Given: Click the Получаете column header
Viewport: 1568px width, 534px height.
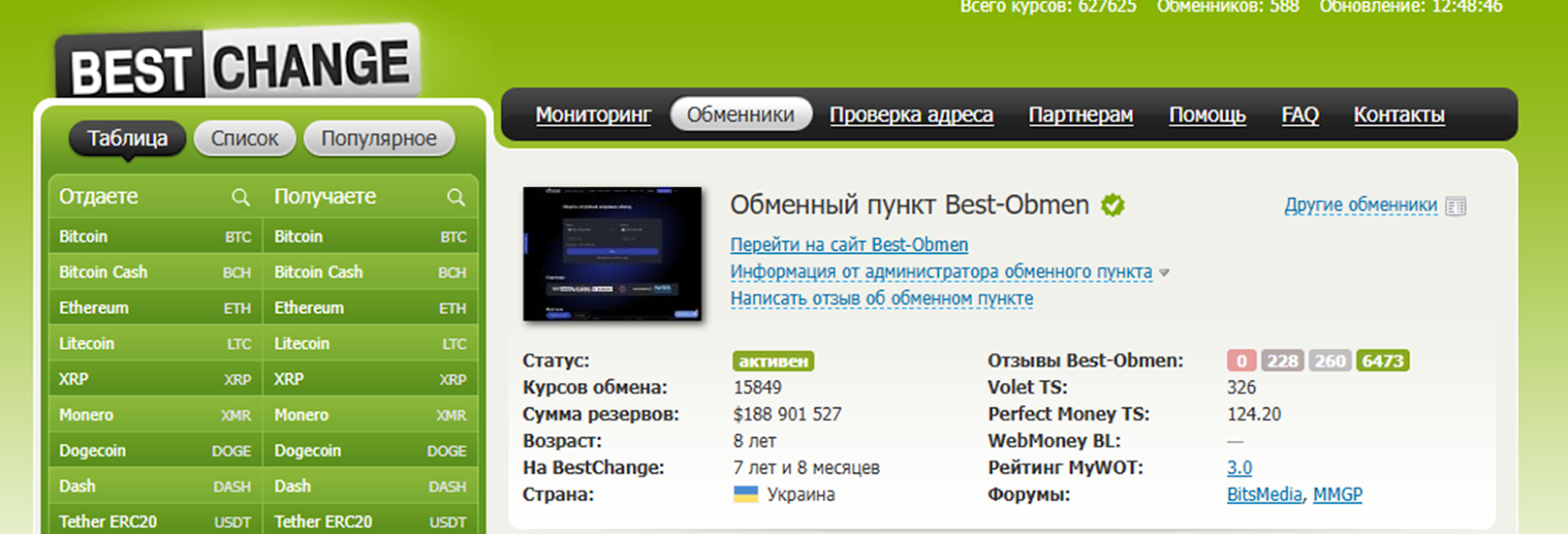Looking at the screenshot, I should (325, 196).
